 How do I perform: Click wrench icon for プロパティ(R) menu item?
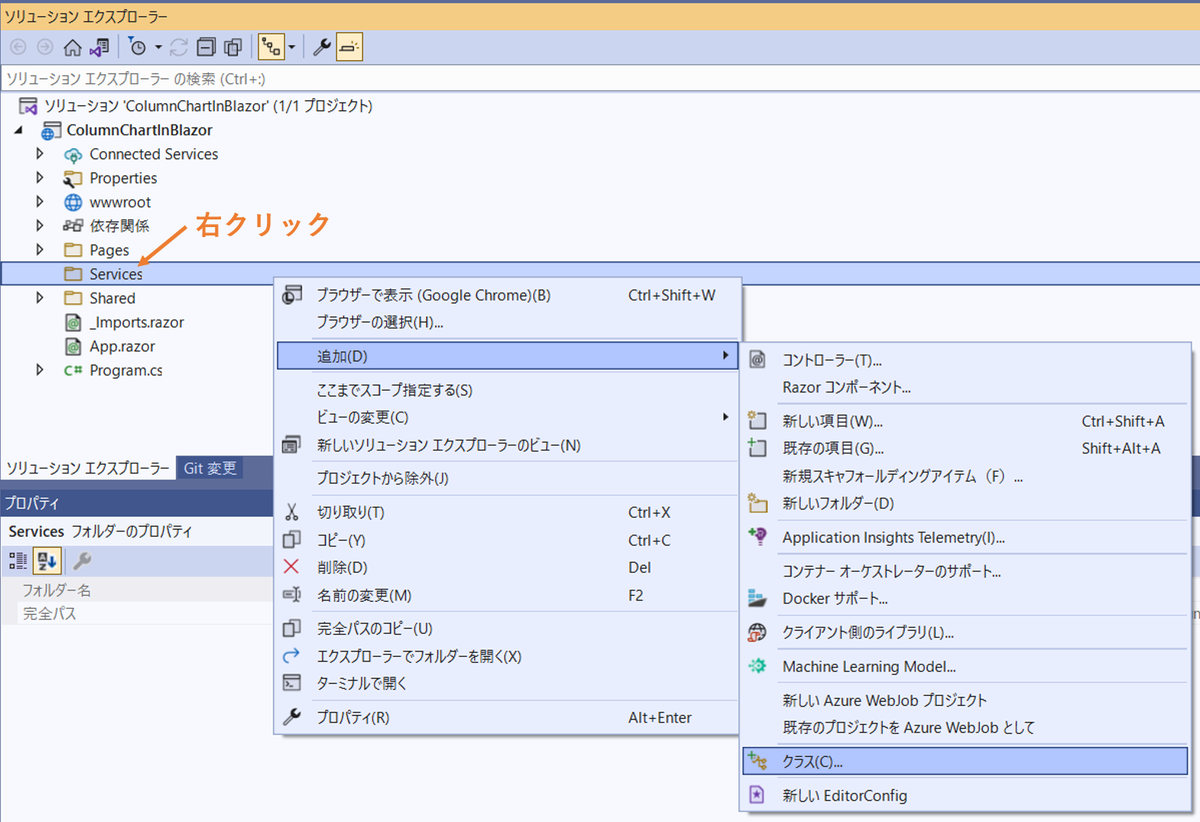coord(292,717)
